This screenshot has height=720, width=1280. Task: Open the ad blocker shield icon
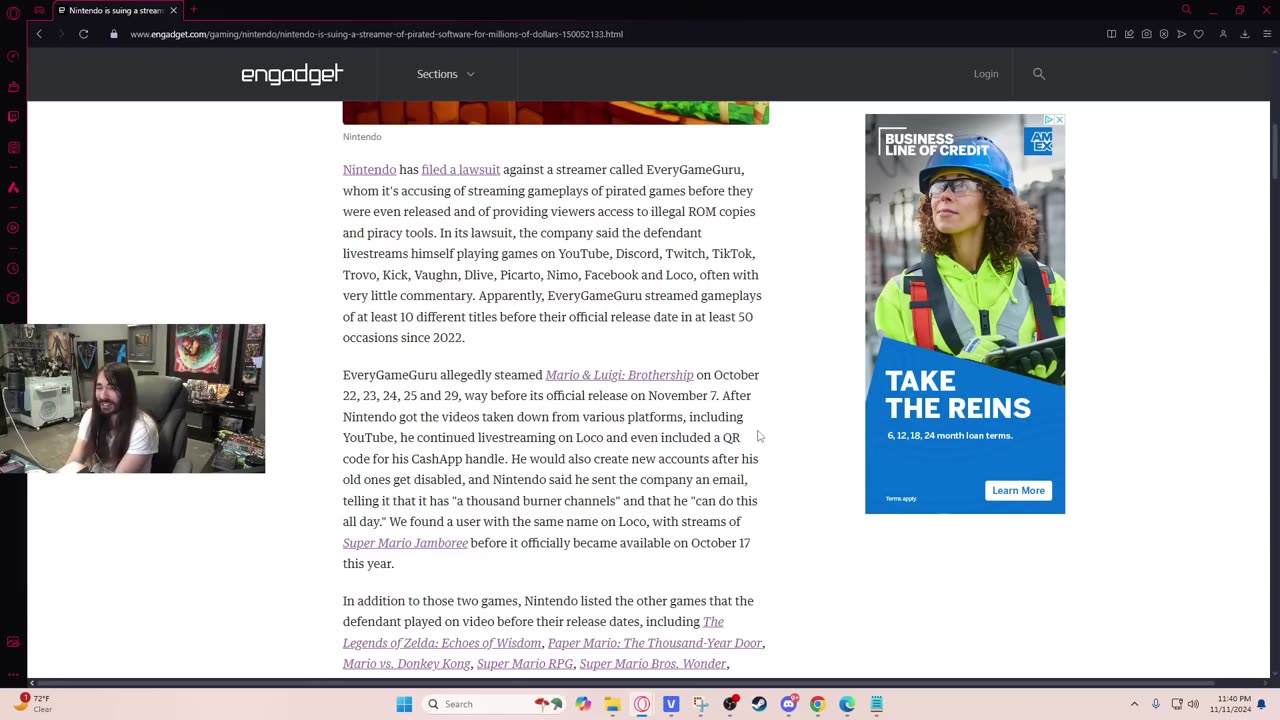(x=1164, y=34)
